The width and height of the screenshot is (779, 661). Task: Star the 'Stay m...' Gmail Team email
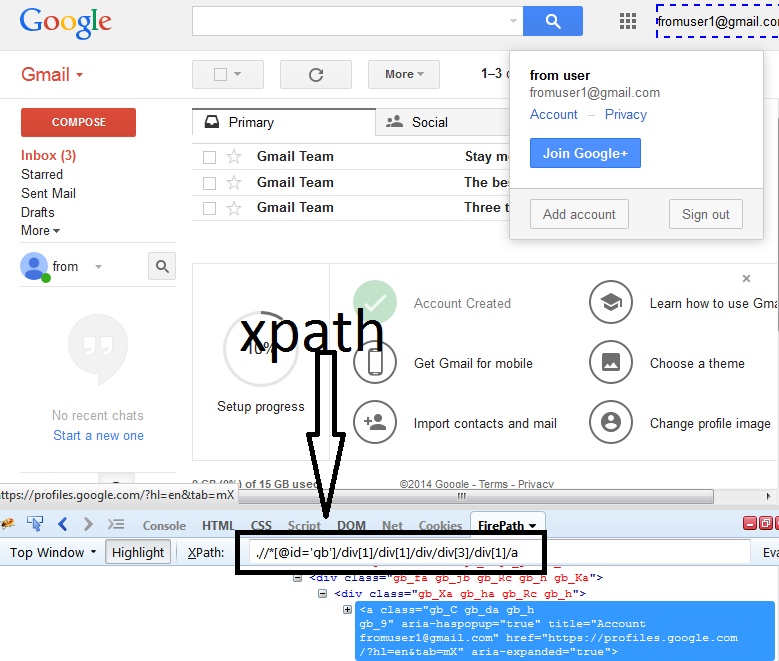[x=234, y=157]
